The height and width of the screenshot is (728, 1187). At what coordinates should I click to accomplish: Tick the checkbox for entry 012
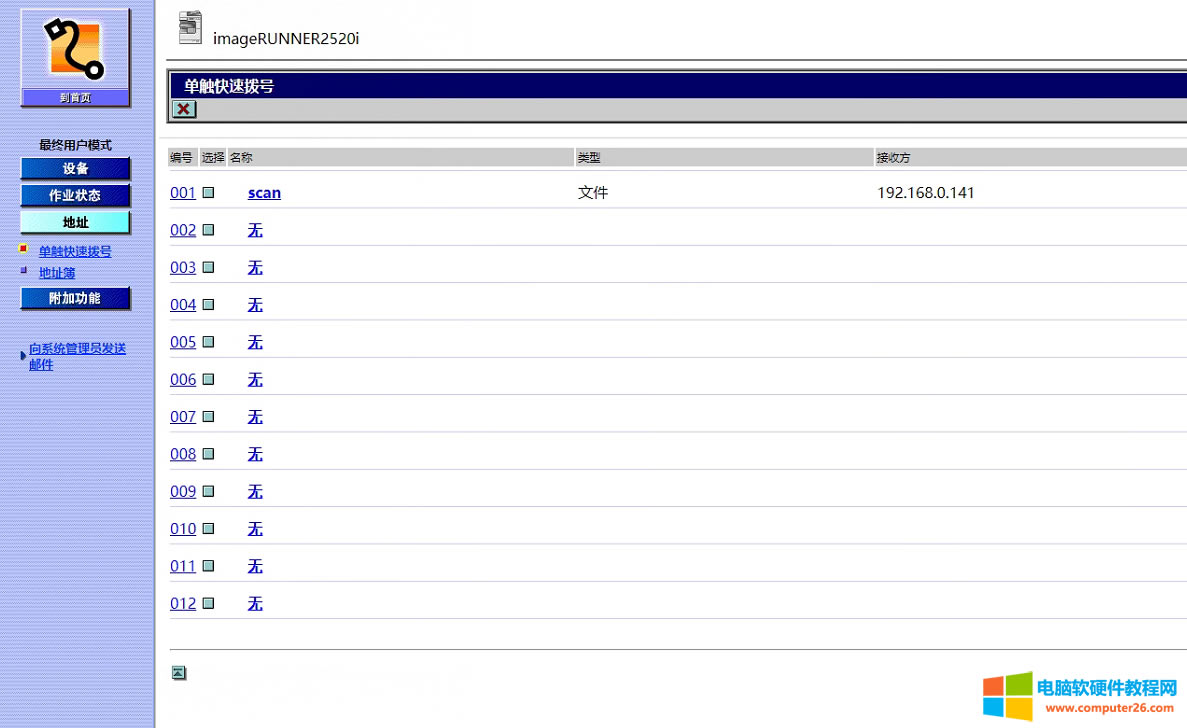point(208,603)
